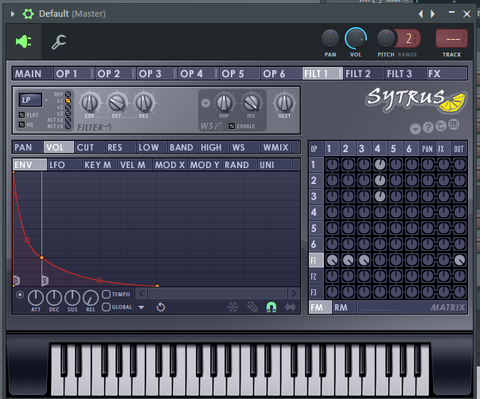
Task: Select the LFO articulator tab
Action: coord(65,165)
